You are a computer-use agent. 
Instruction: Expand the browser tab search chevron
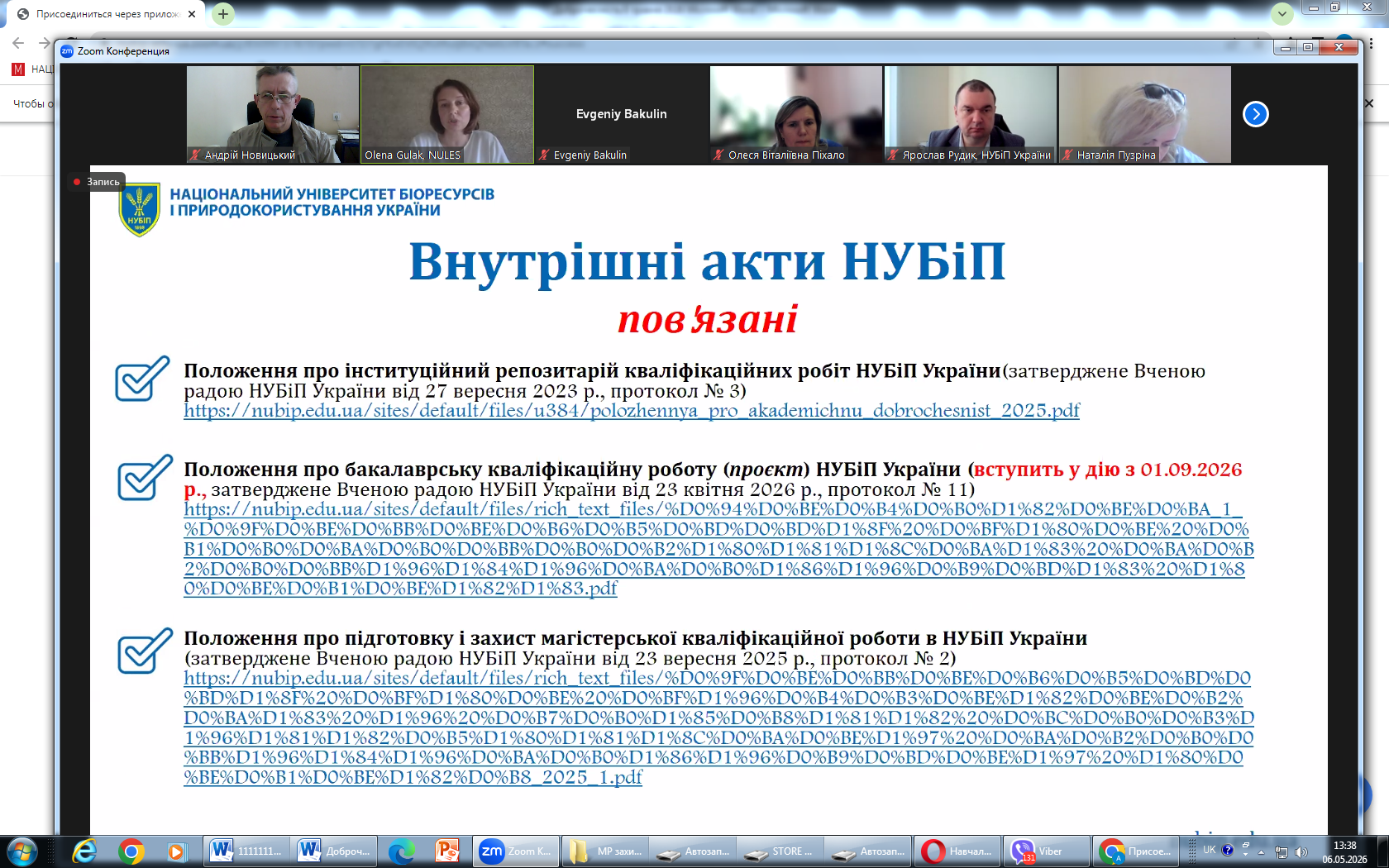1282,14
